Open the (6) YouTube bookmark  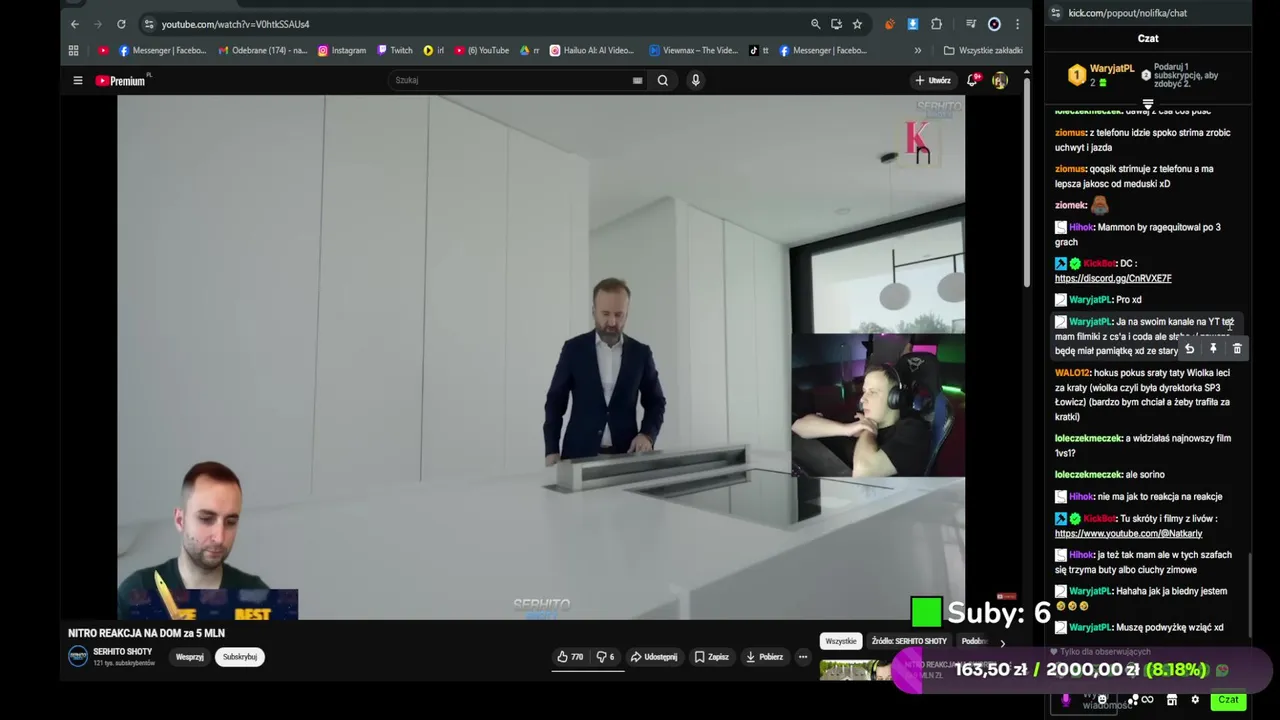click(482, 50)
